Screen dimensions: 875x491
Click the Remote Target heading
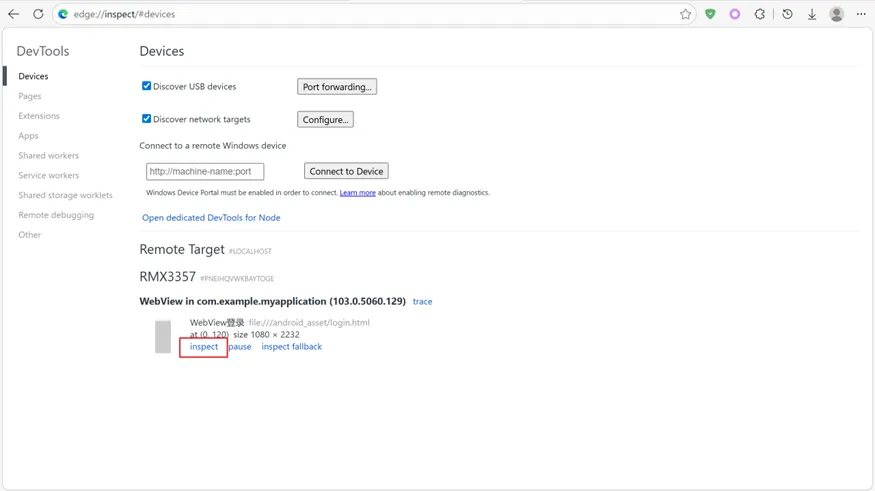[182, 249]
